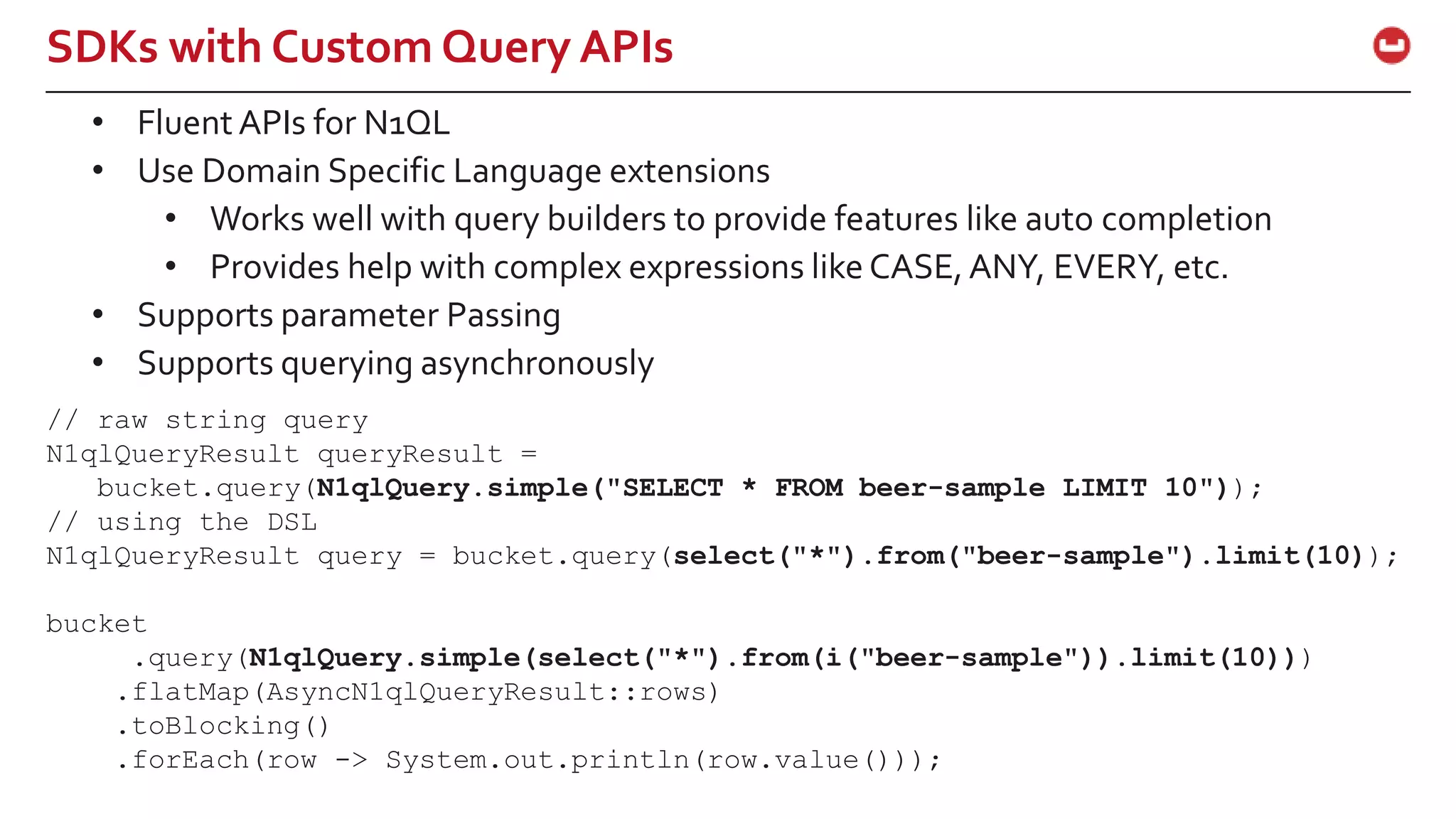This screenshot has height=819, width=1456.
Task: Click the '.flatMap(AsyncN1qlQueryResult::rows)' line
Action: pos(417,692)
